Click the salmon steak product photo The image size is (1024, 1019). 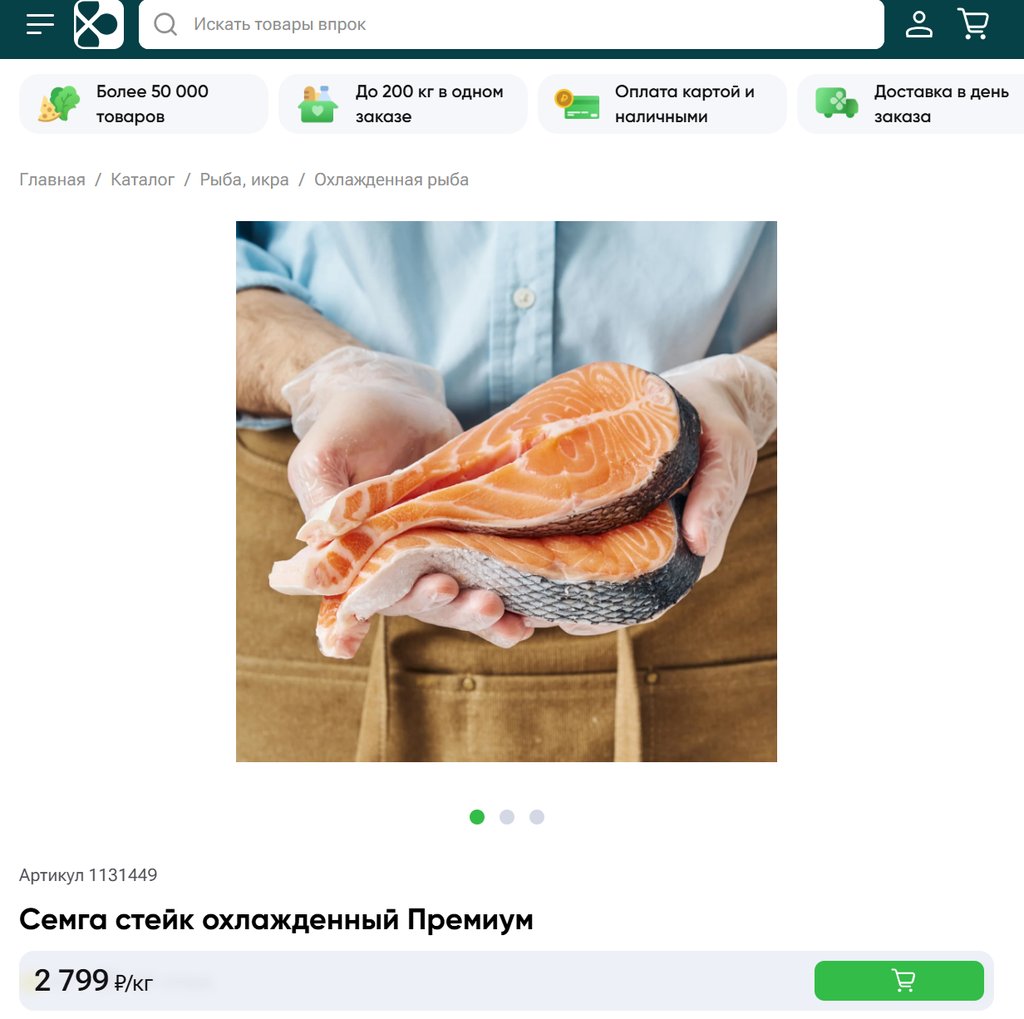click(x=506, y=491)
